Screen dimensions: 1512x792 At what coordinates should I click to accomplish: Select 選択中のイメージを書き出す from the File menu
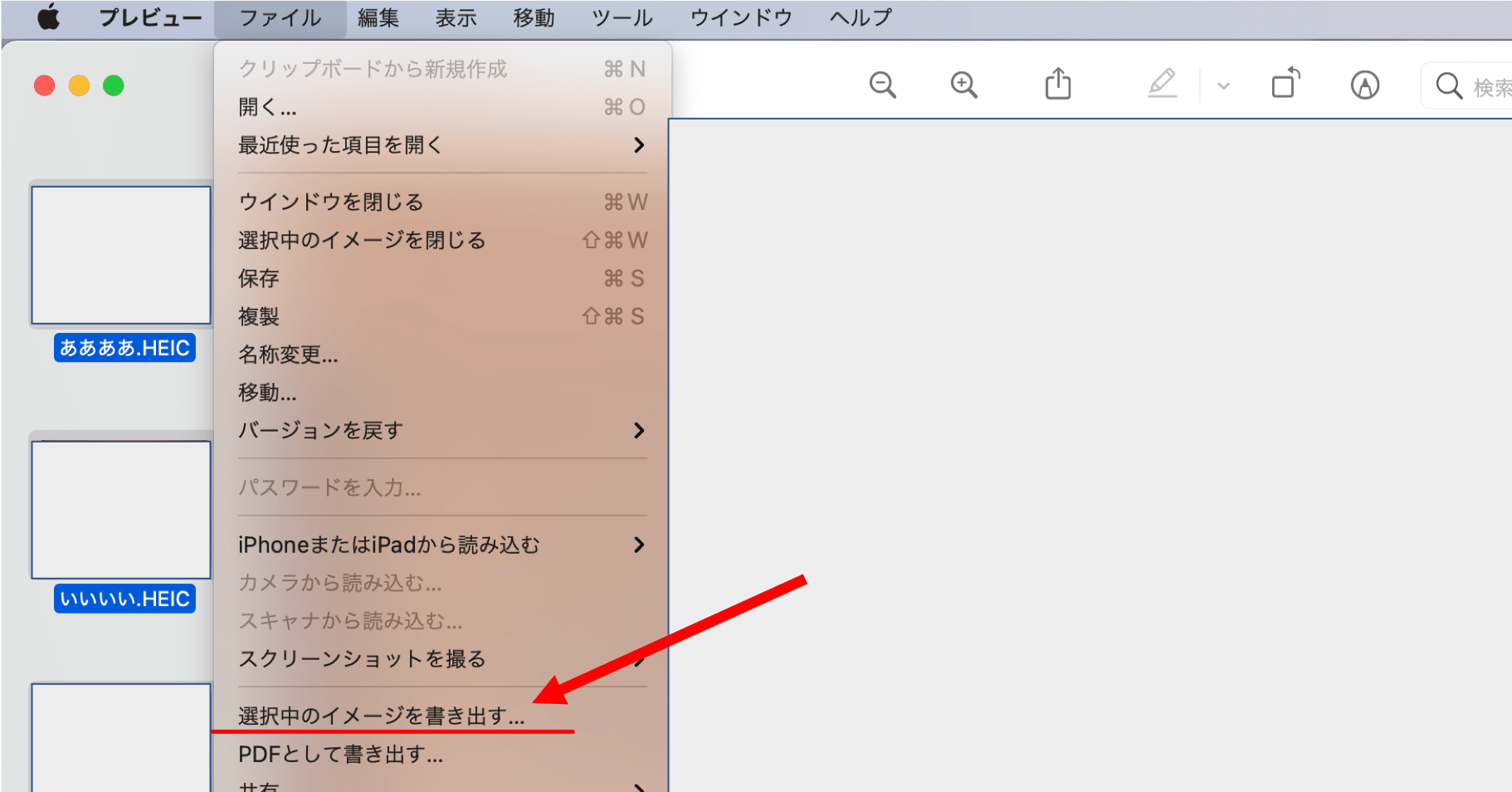tap(381, 716)
